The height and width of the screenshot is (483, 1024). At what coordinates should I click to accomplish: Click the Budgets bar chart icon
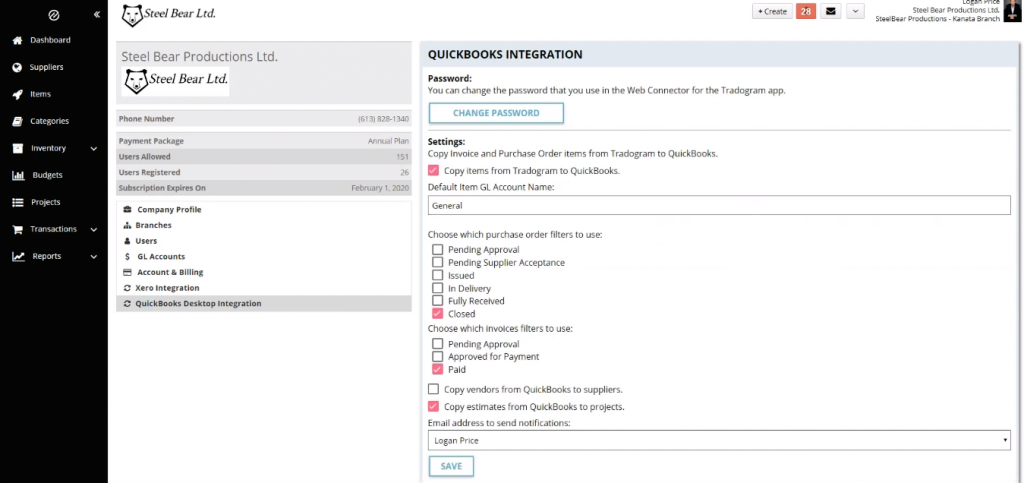18,176
